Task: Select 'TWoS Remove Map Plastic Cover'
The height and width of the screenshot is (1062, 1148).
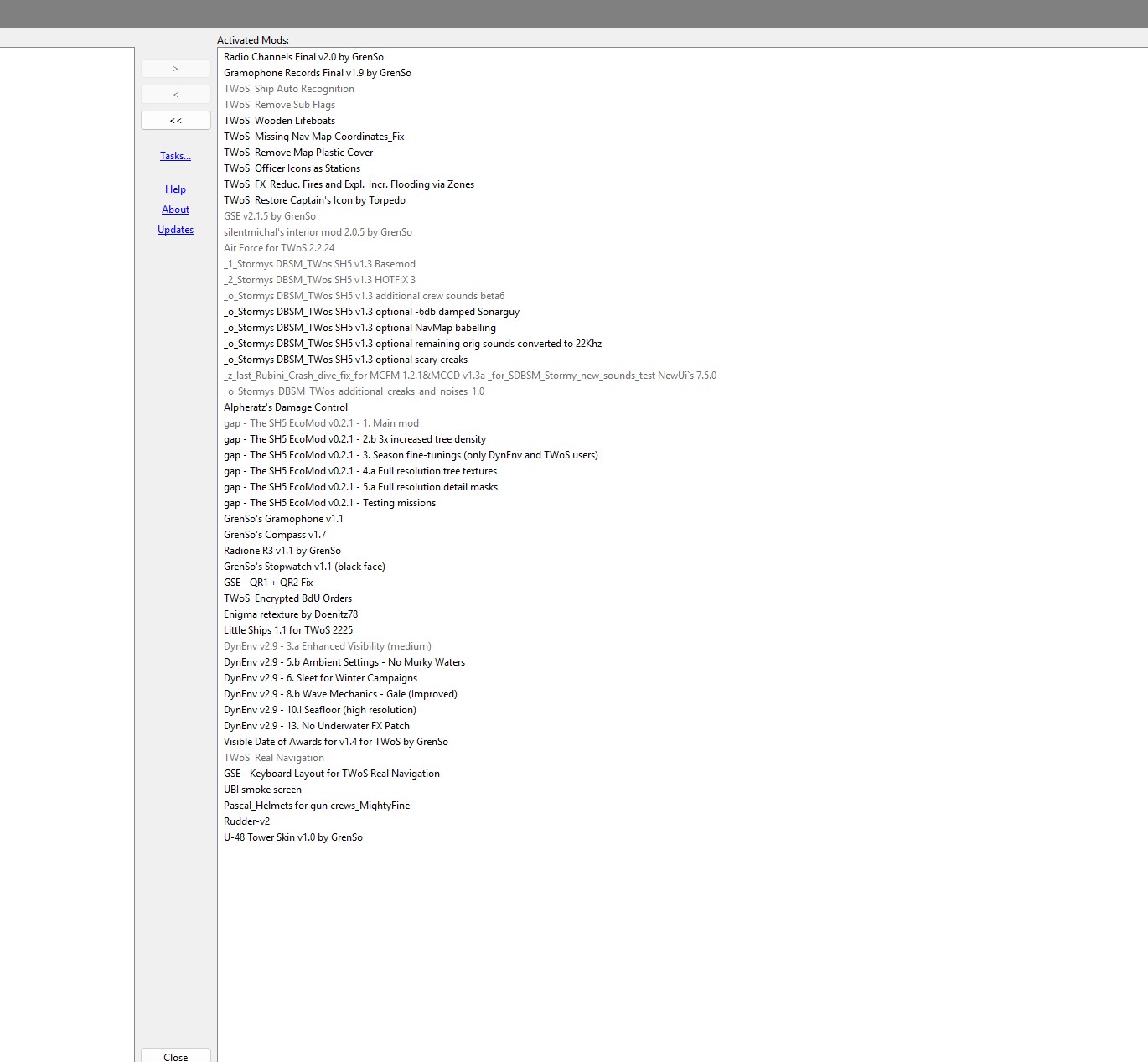Action: coord(298,153)
